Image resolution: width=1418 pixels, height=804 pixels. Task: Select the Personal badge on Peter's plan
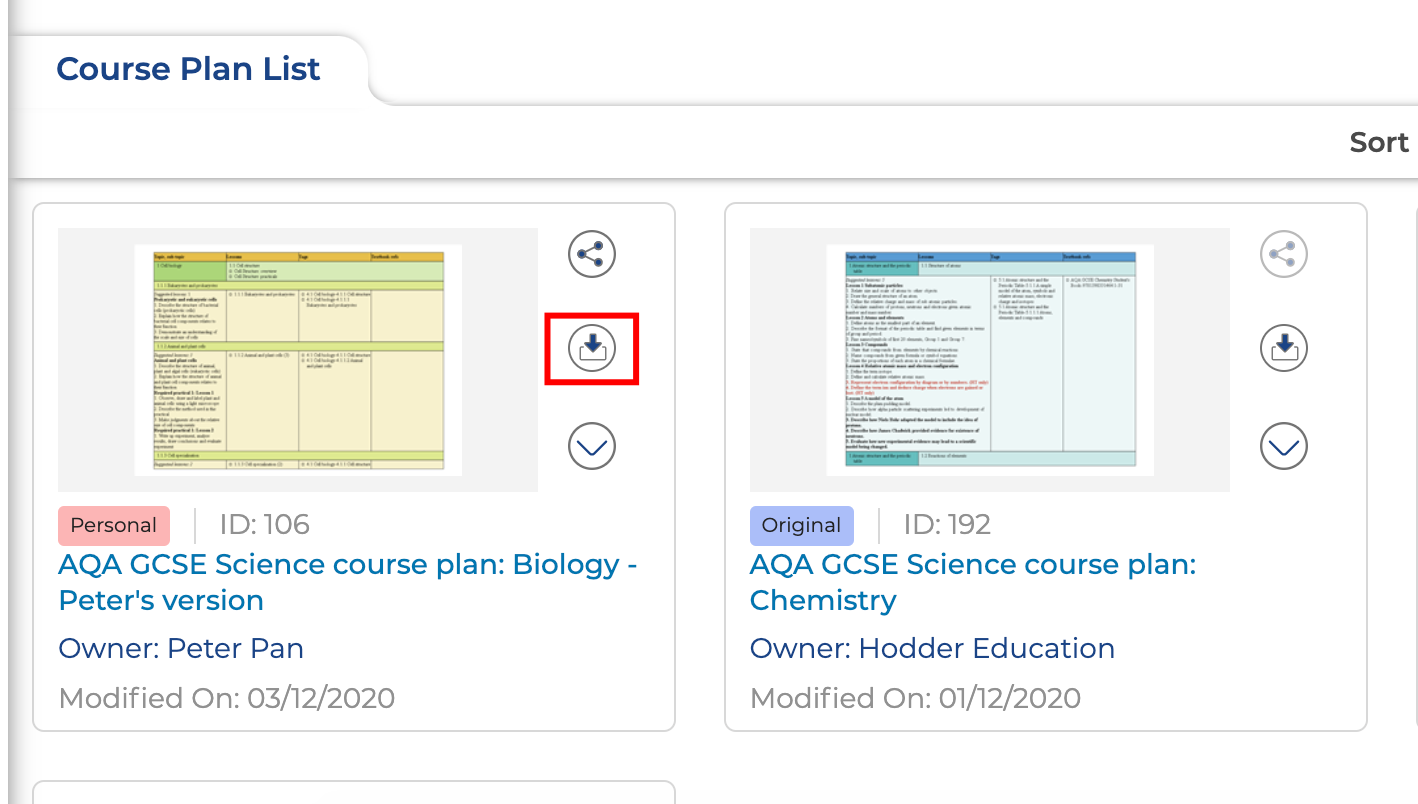point(113,525)
